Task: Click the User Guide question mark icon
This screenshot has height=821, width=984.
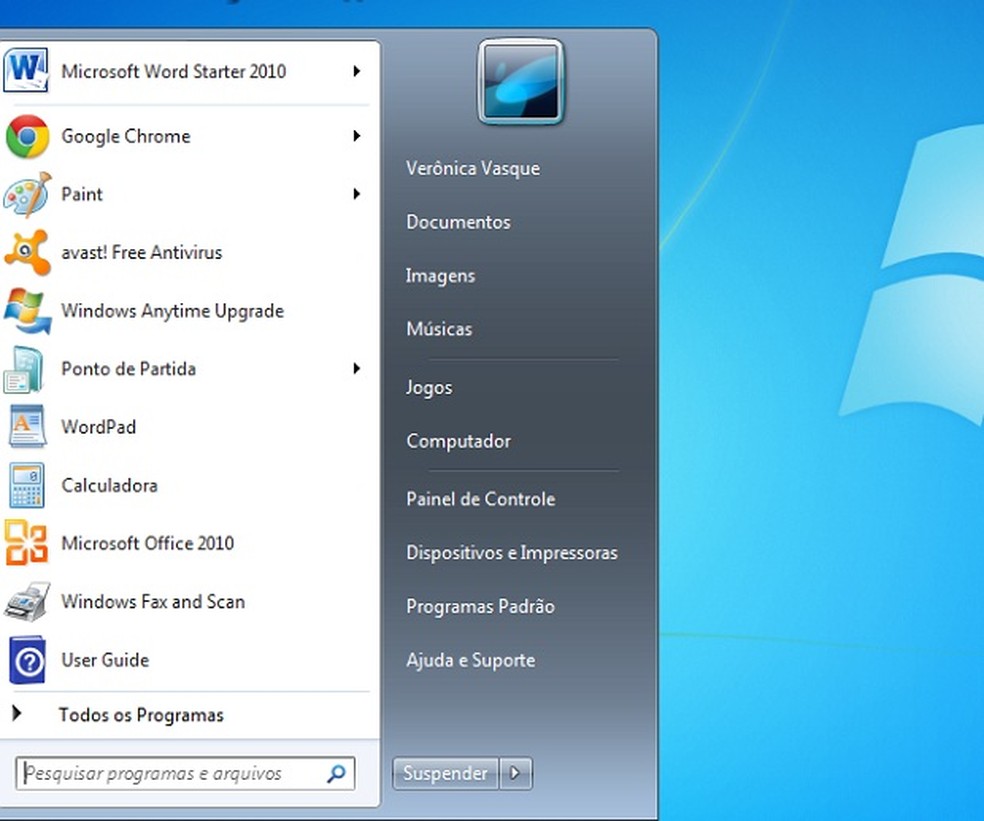Action: tap(28, 660)
